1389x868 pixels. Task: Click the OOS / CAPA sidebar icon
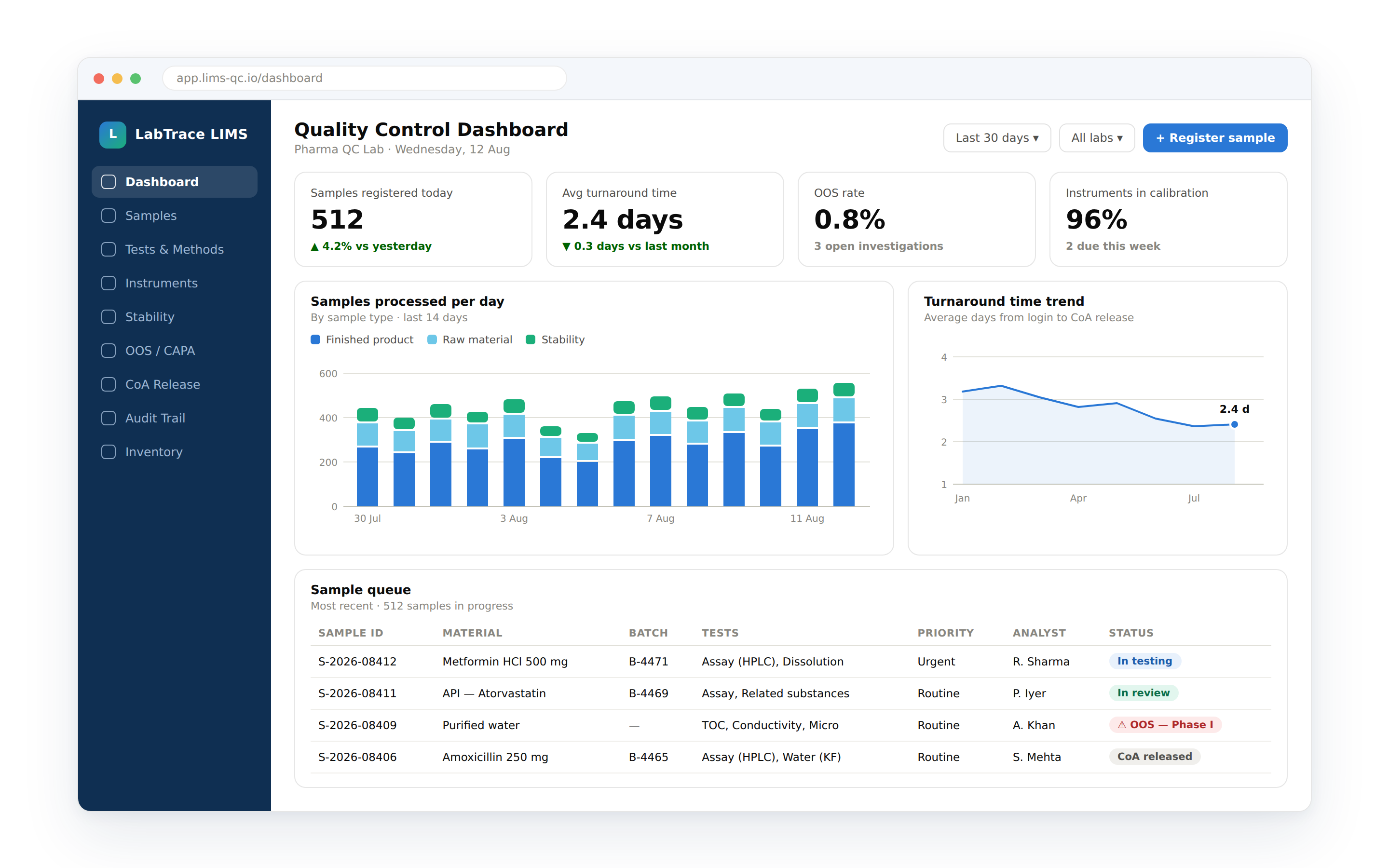pyautogui.click(x=109, y=351)
